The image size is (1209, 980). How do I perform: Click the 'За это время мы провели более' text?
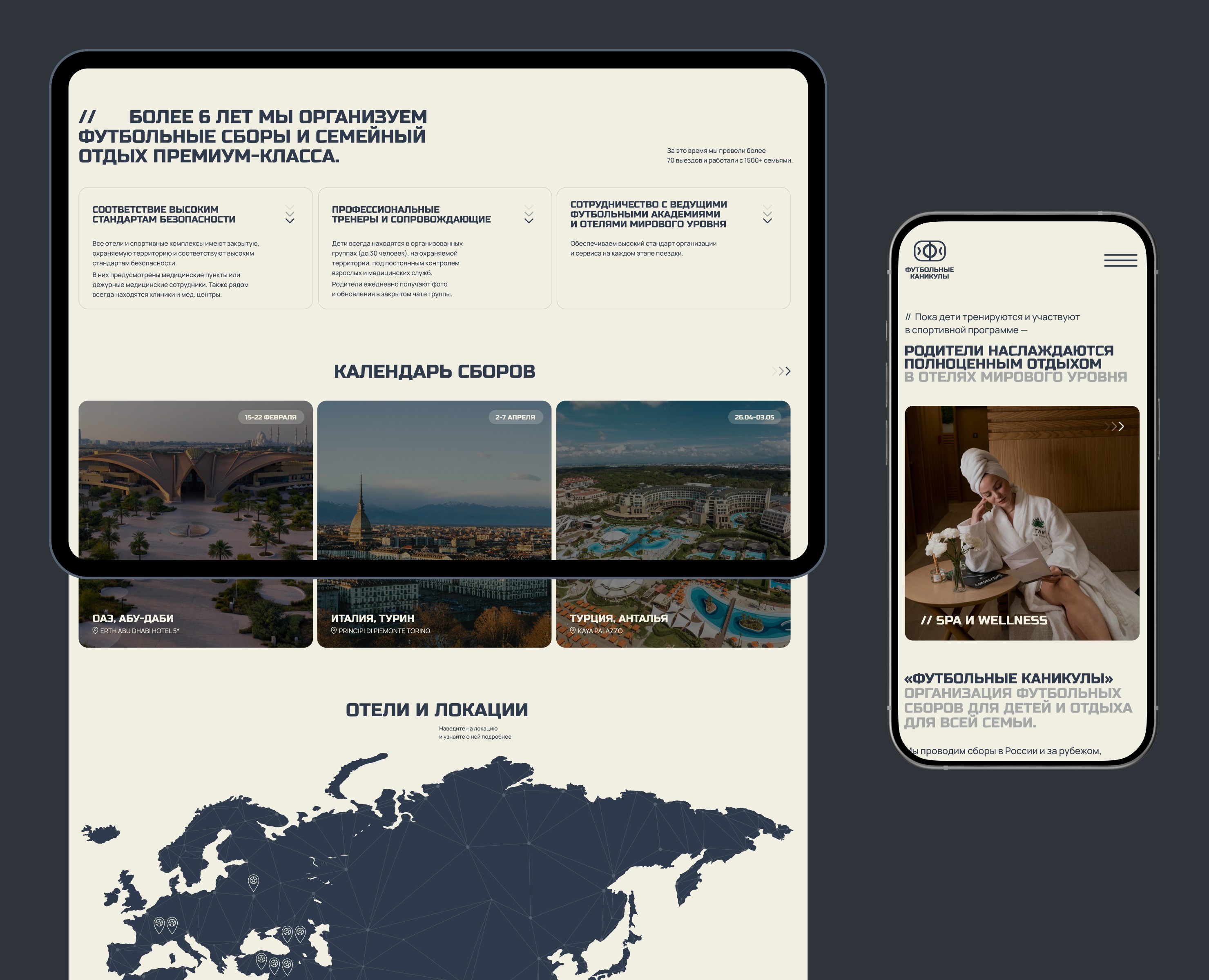716,151
